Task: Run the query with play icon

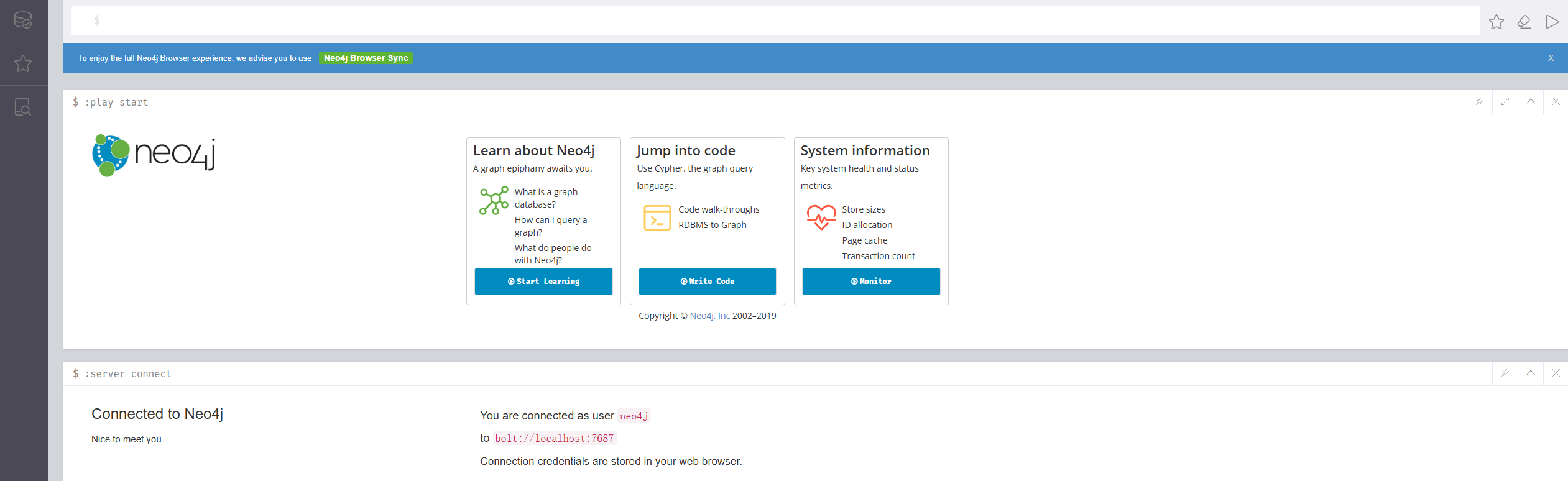Action: [x=1552, y=22]
